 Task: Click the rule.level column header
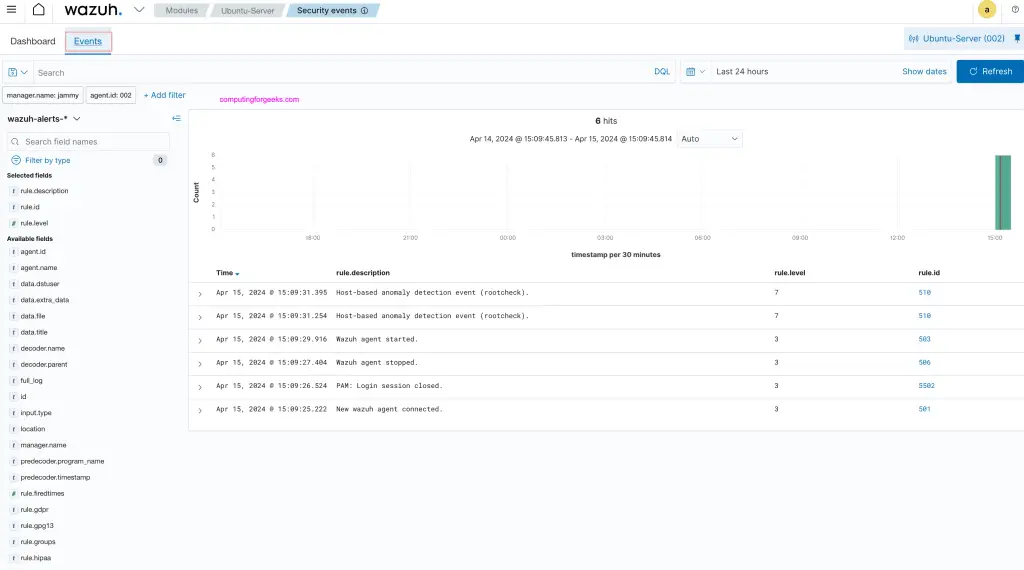[790, 273]
